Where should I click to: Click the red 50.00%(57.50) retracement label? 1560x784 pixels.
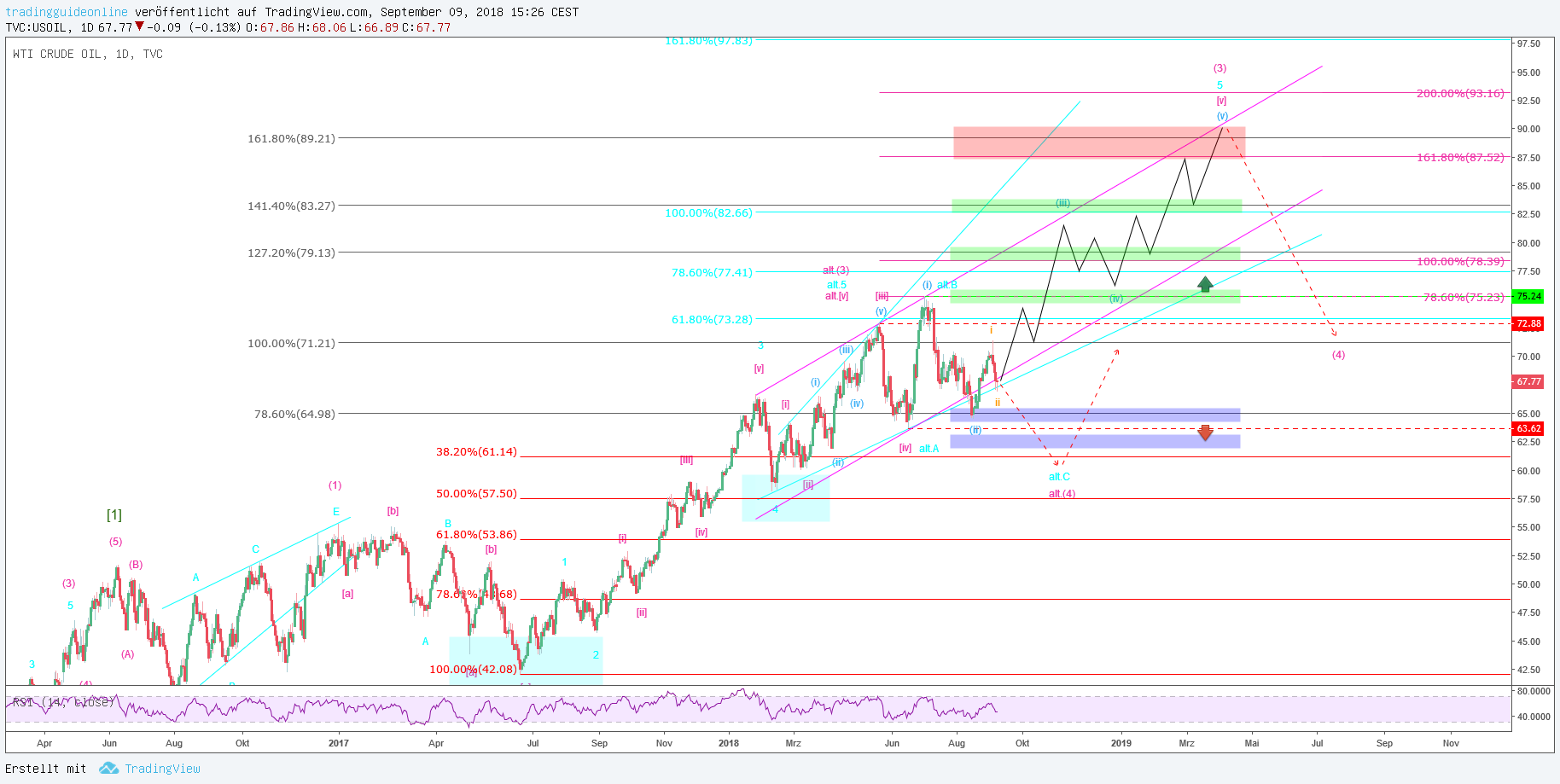[x=476, y=493]
